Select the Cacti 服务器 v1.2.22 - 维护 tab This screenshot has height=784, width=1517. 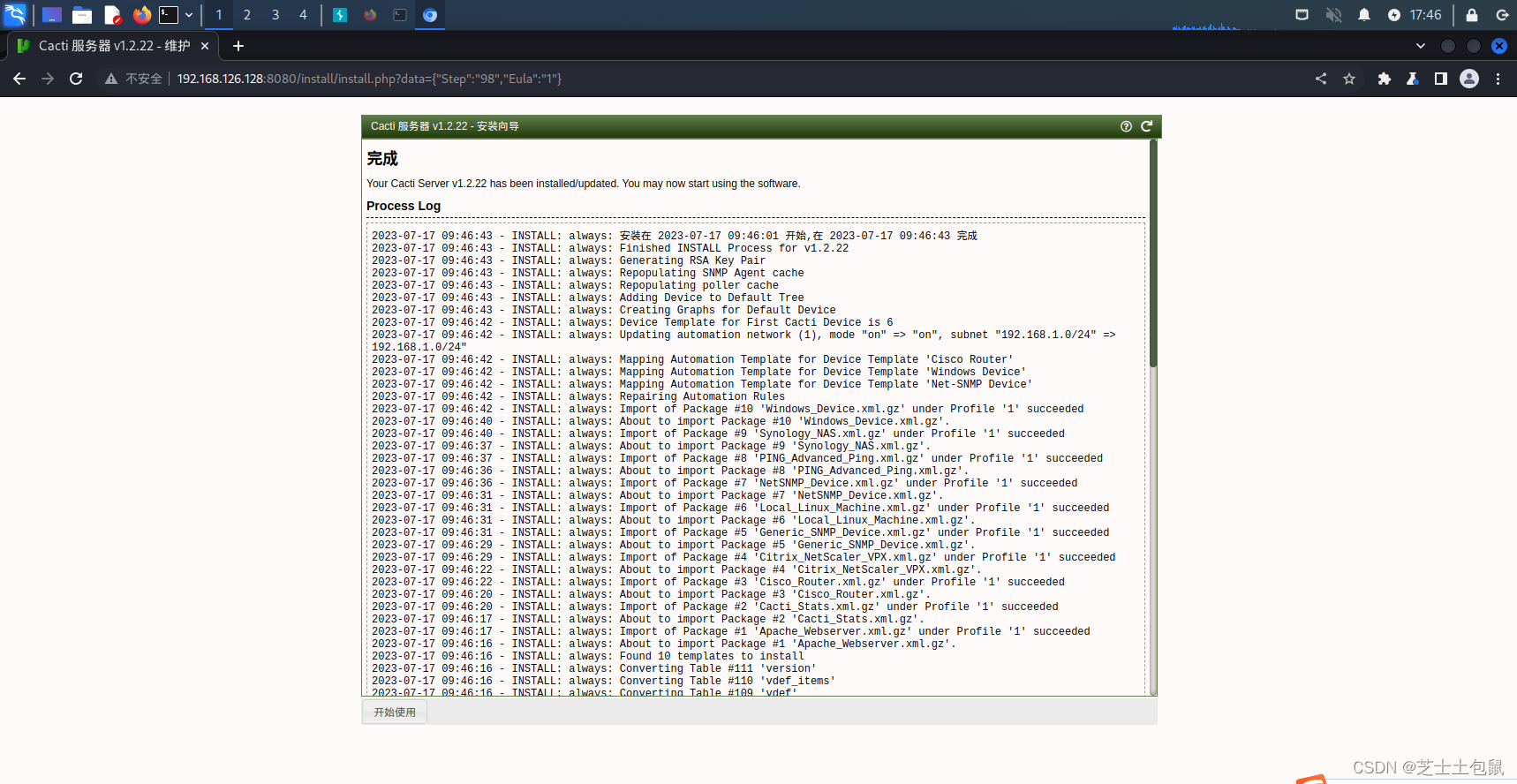click(x=113, y=46)
